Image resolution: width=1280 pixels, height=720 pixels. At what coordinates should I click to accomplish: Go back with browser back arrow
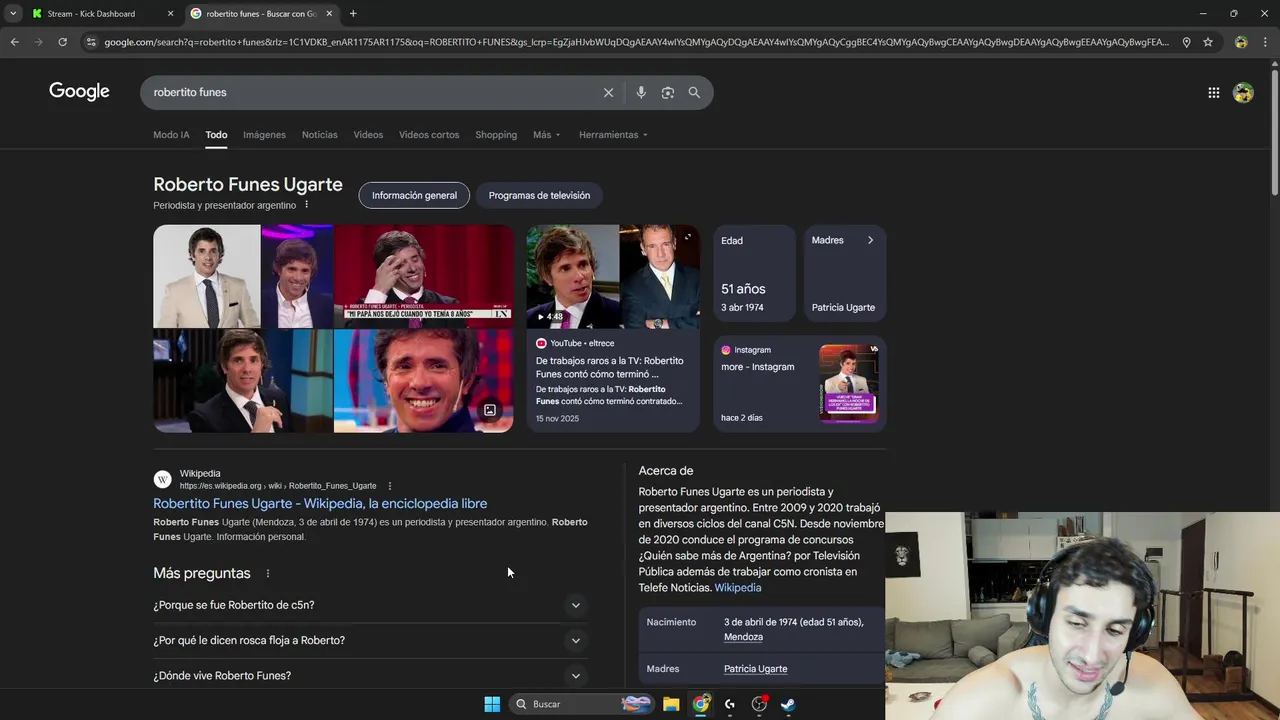[14, 42]
